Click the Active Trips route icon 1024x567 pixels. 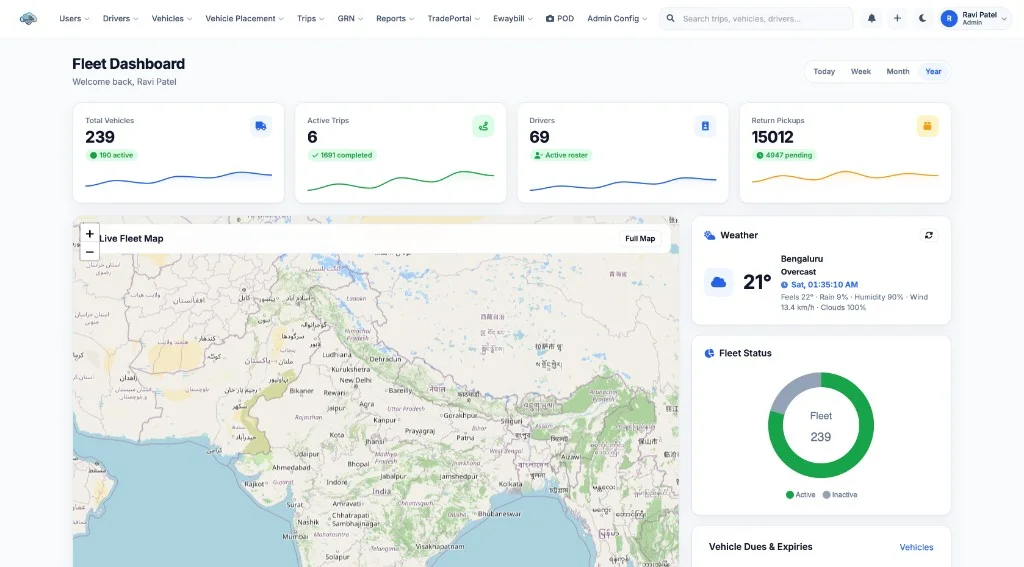click(x=483, y=126)
